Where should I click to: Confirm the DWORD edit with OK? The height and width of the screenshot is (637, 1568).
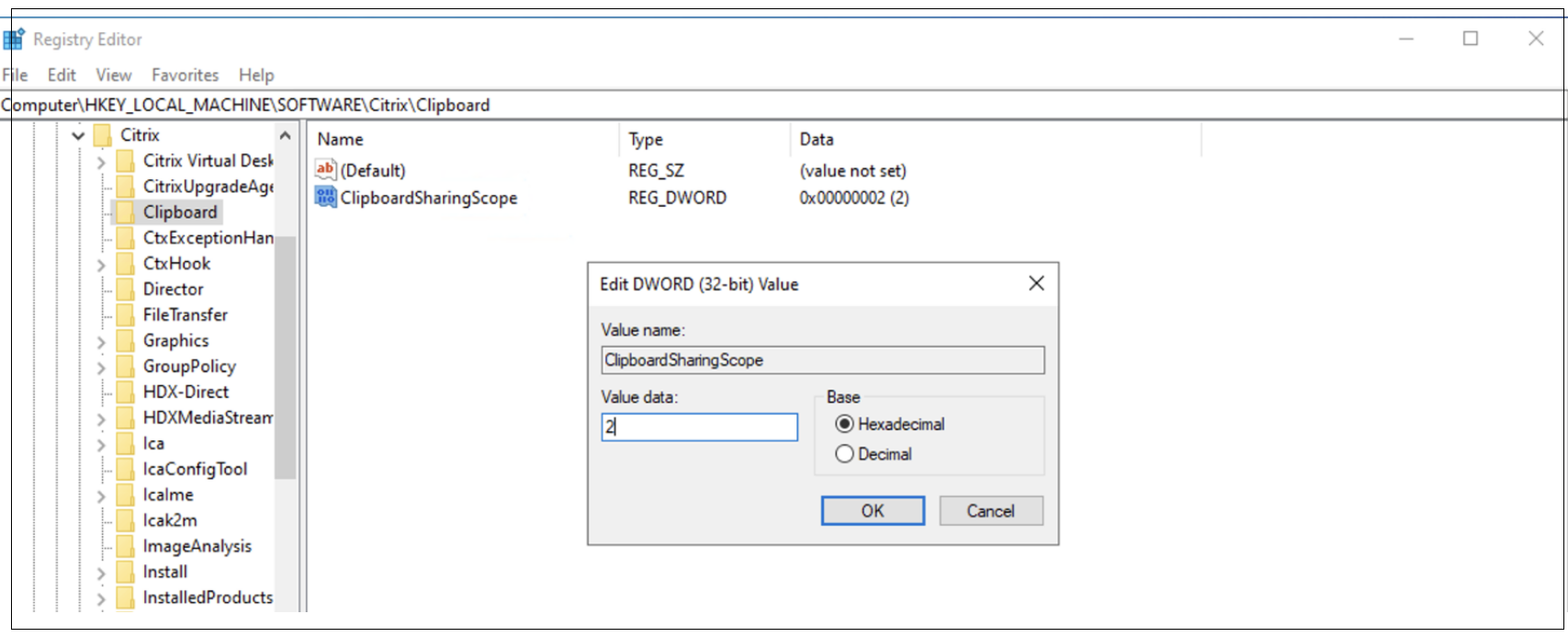(873, 511)
